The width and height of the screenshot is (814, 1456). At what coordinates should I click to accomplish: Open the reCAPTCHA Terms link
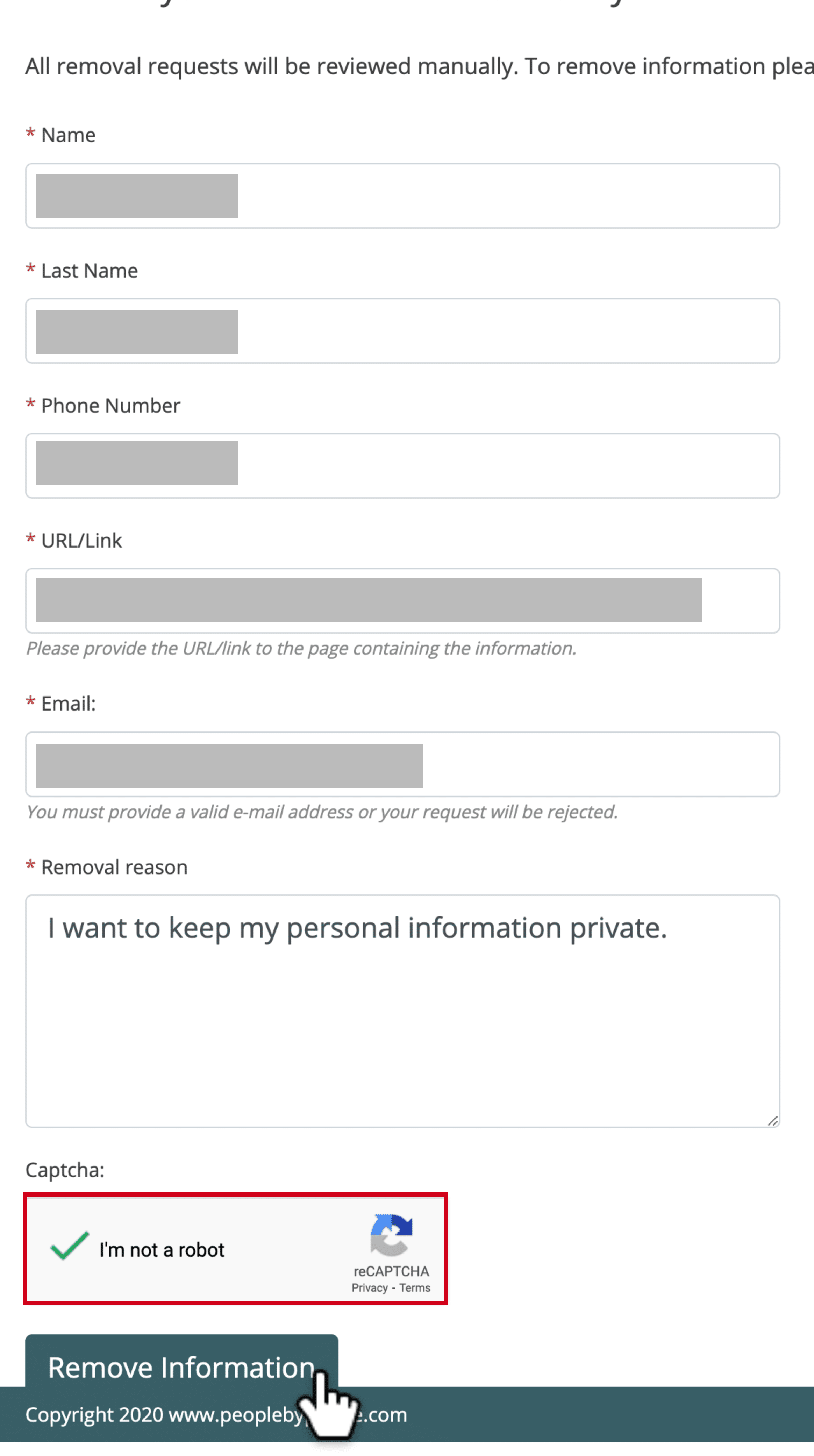(415, 1289)
